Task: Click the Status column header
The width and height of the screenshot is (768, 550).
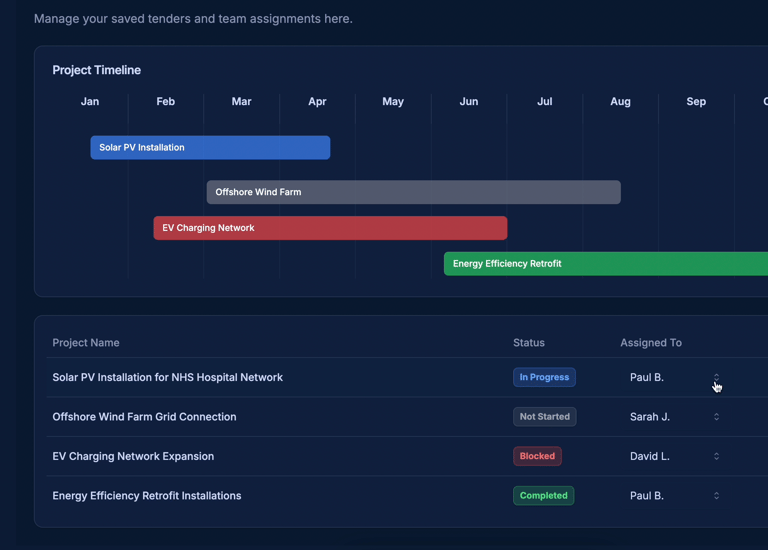Action: coord(528,342)
